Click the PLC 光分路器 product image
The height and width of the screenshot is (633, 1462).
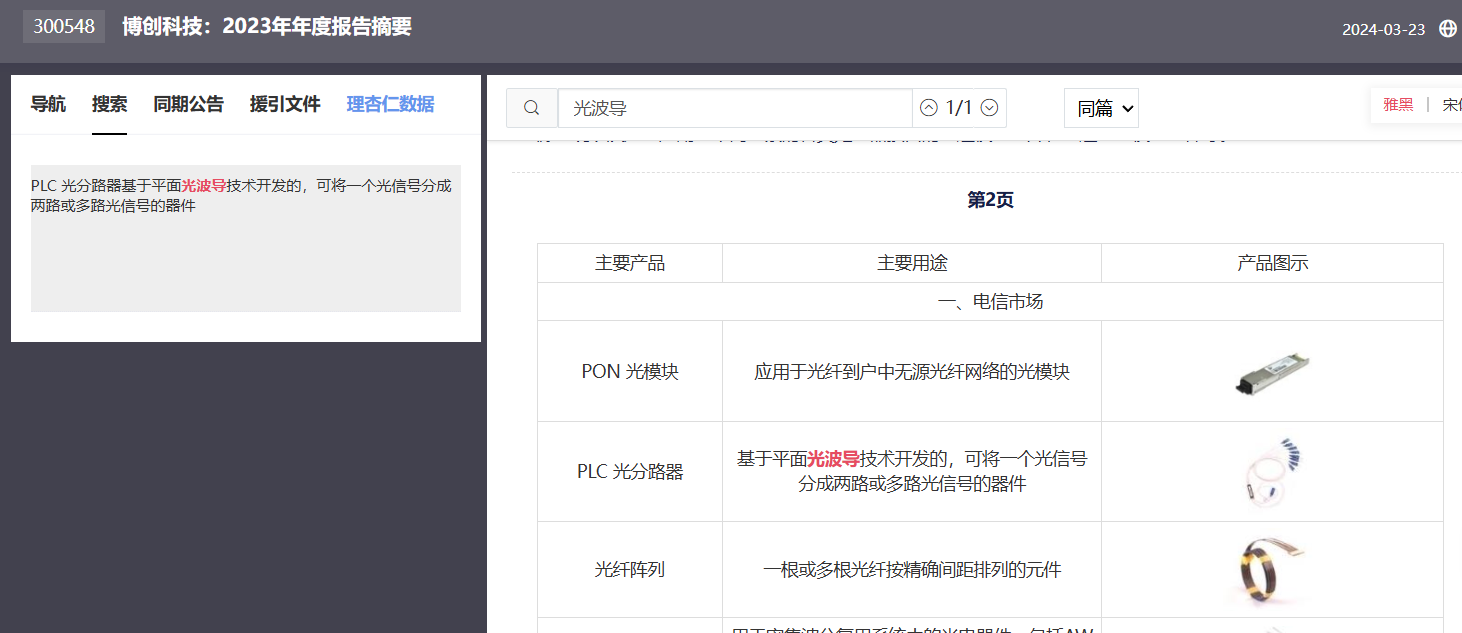[x=1272, y=471]
